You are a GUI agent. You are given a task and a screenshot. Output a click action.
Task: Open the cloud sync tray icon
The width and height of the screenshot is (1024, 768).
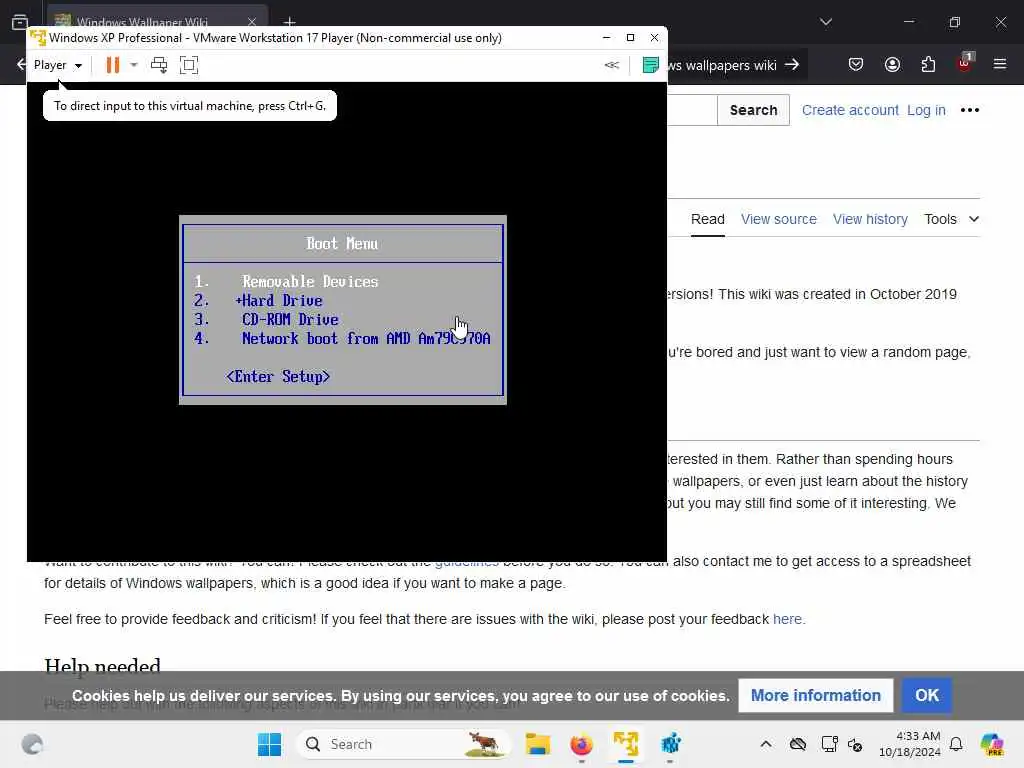[x=798, y=744]
